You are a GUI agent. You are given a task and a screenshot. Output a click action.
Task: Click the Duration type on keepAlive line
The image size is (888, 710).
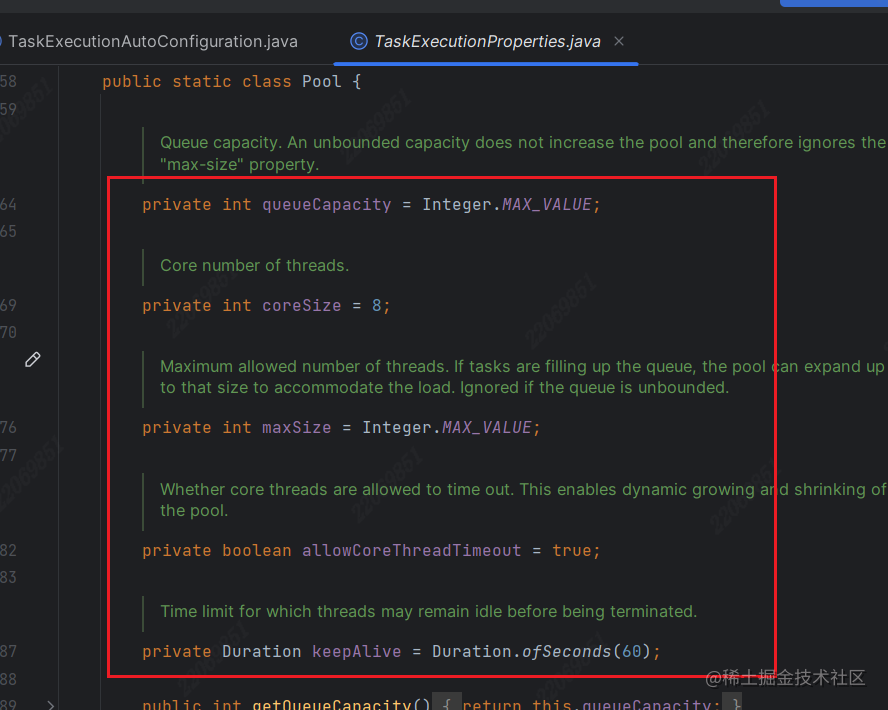coord(261,652)
